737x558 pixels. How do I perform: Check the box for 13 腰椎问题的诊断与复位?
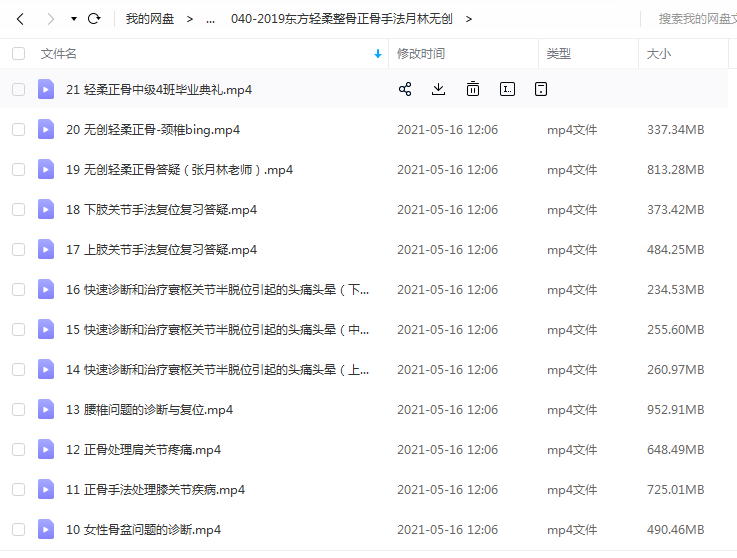point(18,409)
